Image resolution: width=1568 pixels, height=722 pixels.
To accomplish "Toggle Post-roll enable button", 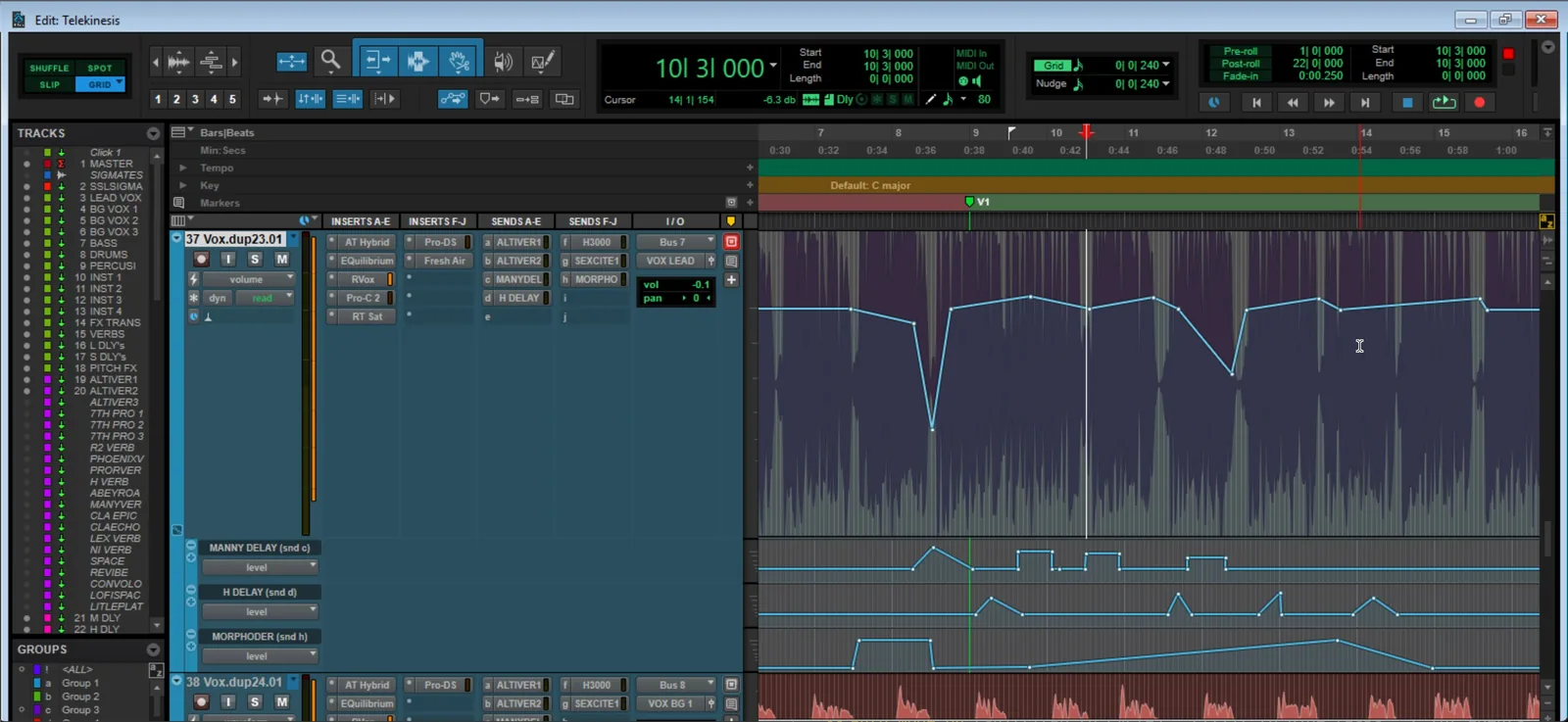I will [1240, 64].
